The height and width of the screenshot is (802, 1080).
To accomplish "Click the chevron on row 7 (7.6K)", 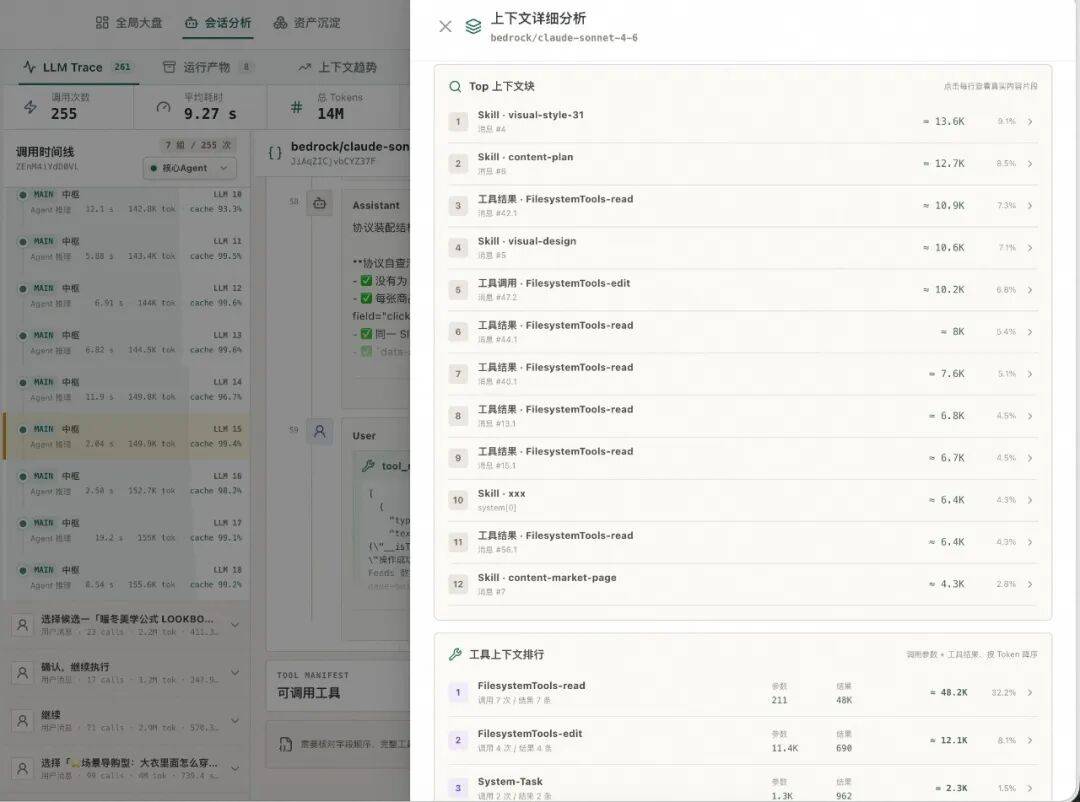I will pos(1030,374).
